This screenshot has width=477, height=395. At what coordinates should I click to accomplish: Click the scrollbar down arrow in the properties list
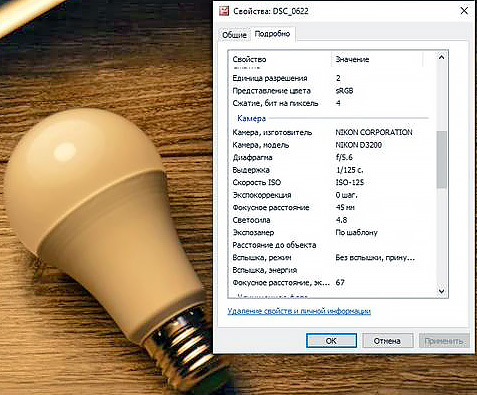point(441,291)
